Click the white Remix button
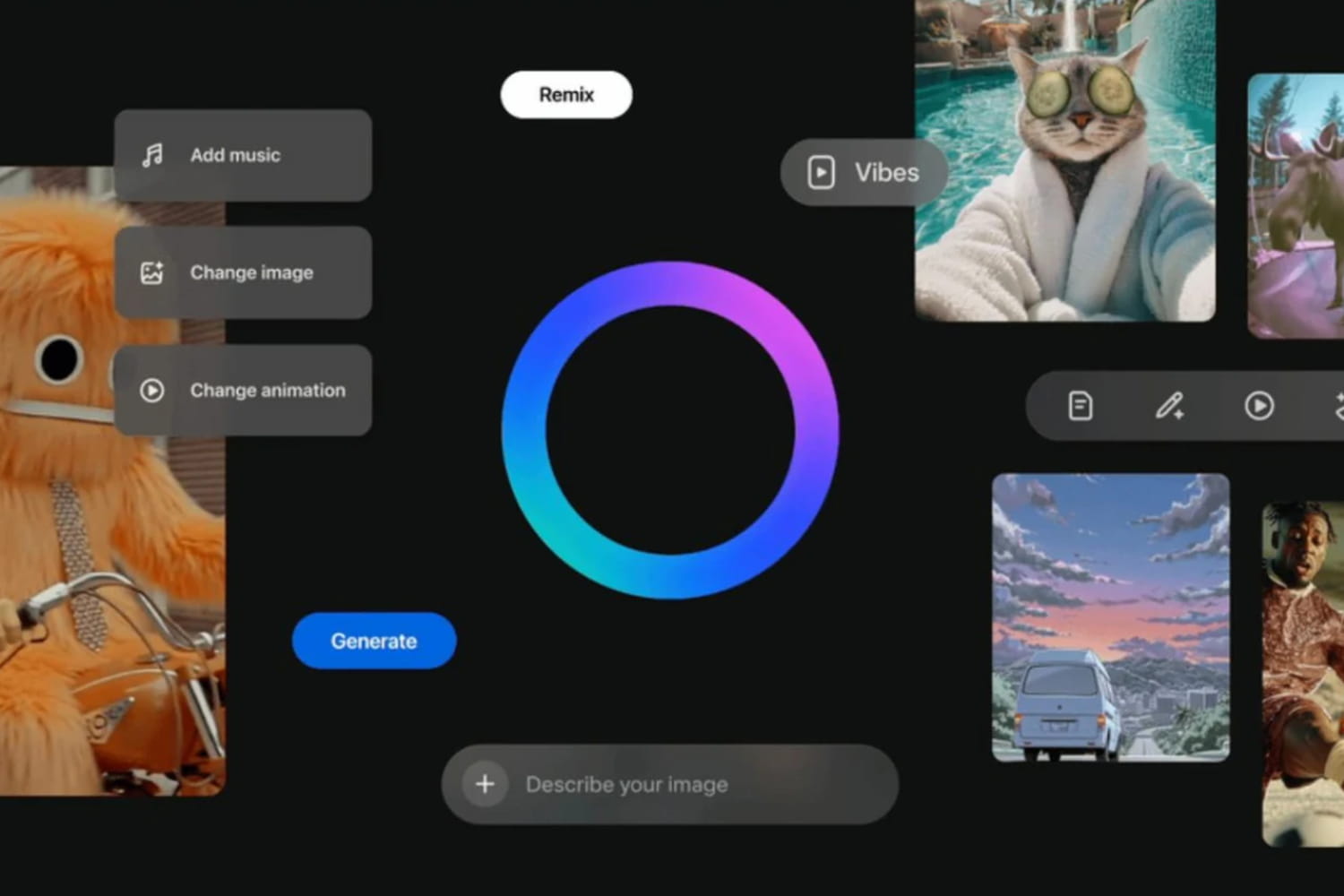This screenshot has height=896, width=1344. [566, 95]
